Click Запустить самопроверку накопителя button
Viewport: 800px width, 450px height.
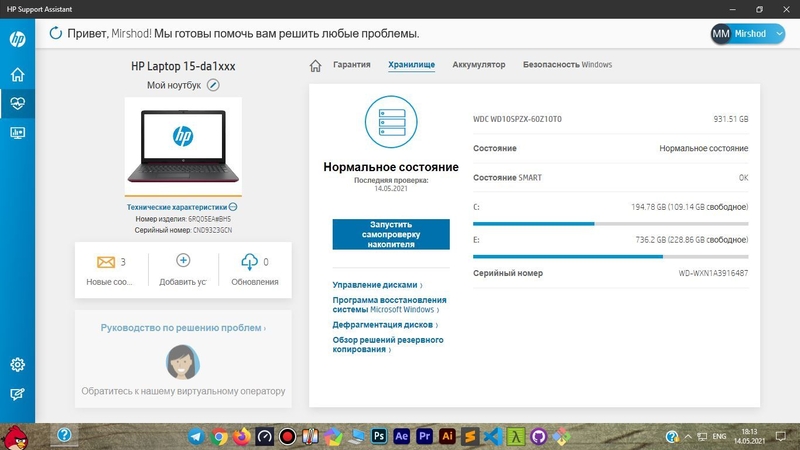[x=391, y=234]
